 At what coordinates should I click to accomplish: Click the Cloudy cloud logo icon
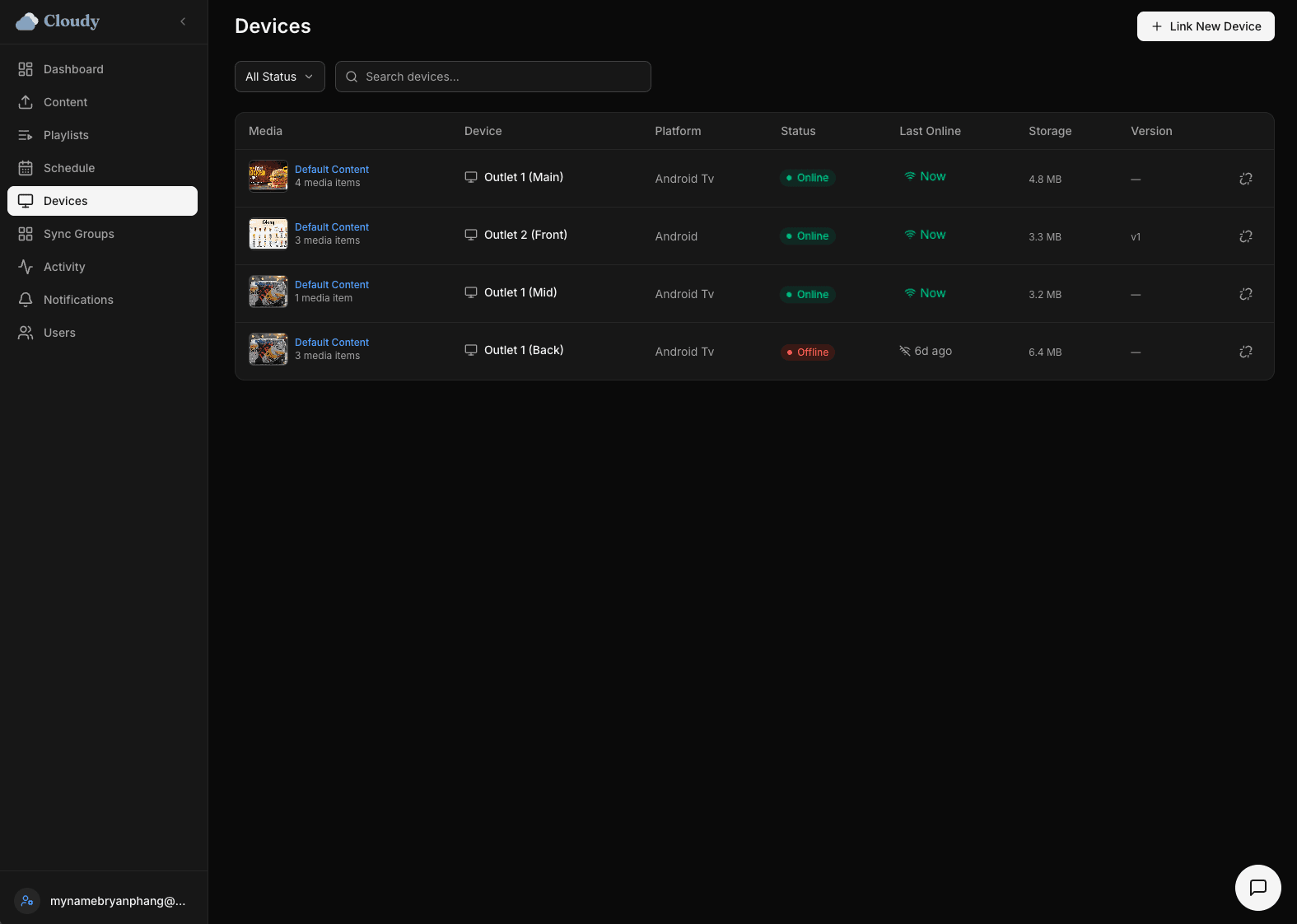(x=27, y=21)
